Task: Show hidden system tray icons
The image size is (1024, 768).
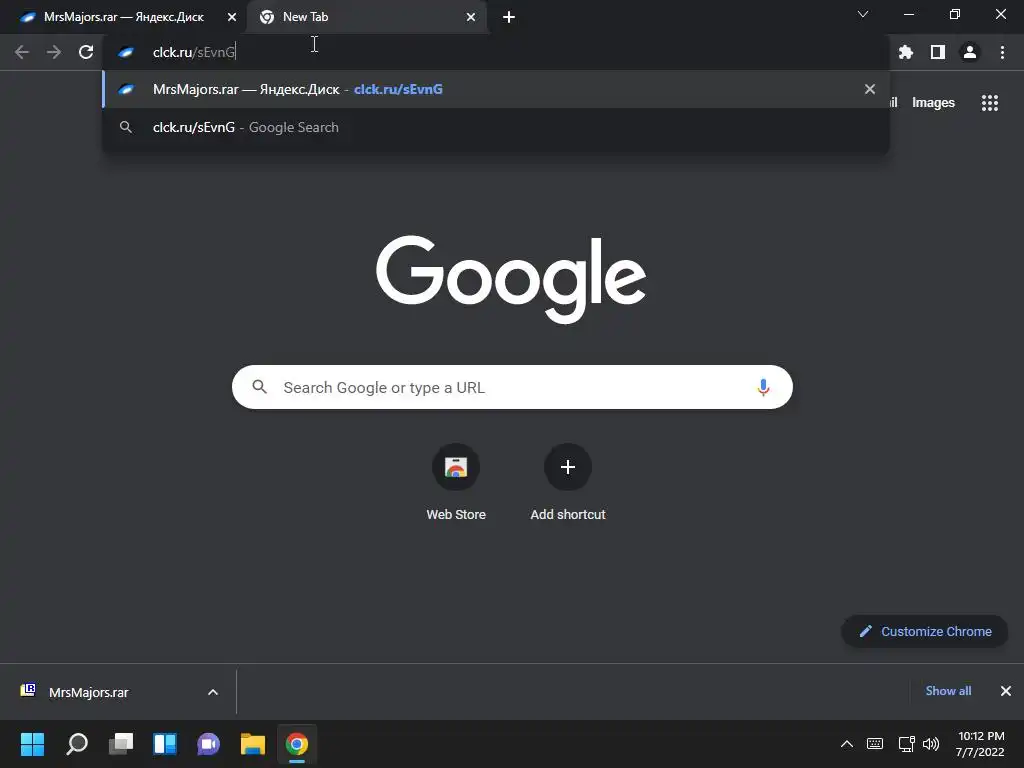Action: click(x=846, y=744)
